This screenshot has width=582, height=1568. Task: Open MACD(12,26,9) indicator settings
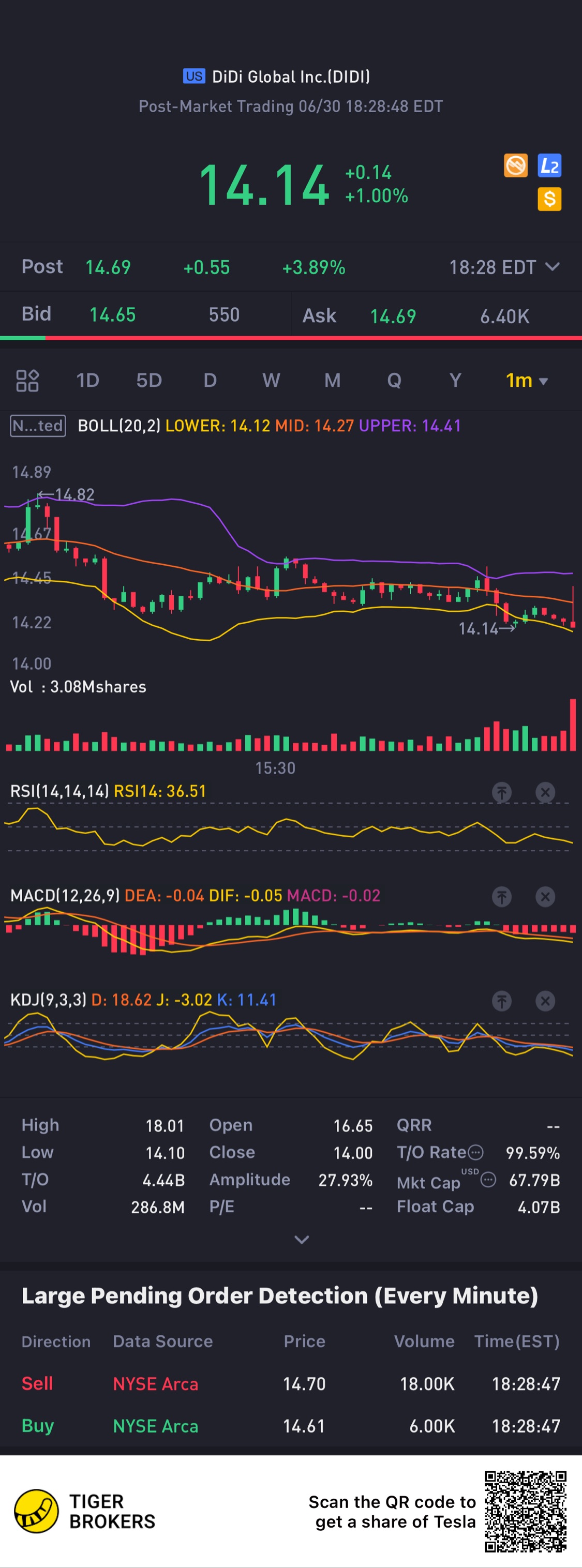(65, 895)
